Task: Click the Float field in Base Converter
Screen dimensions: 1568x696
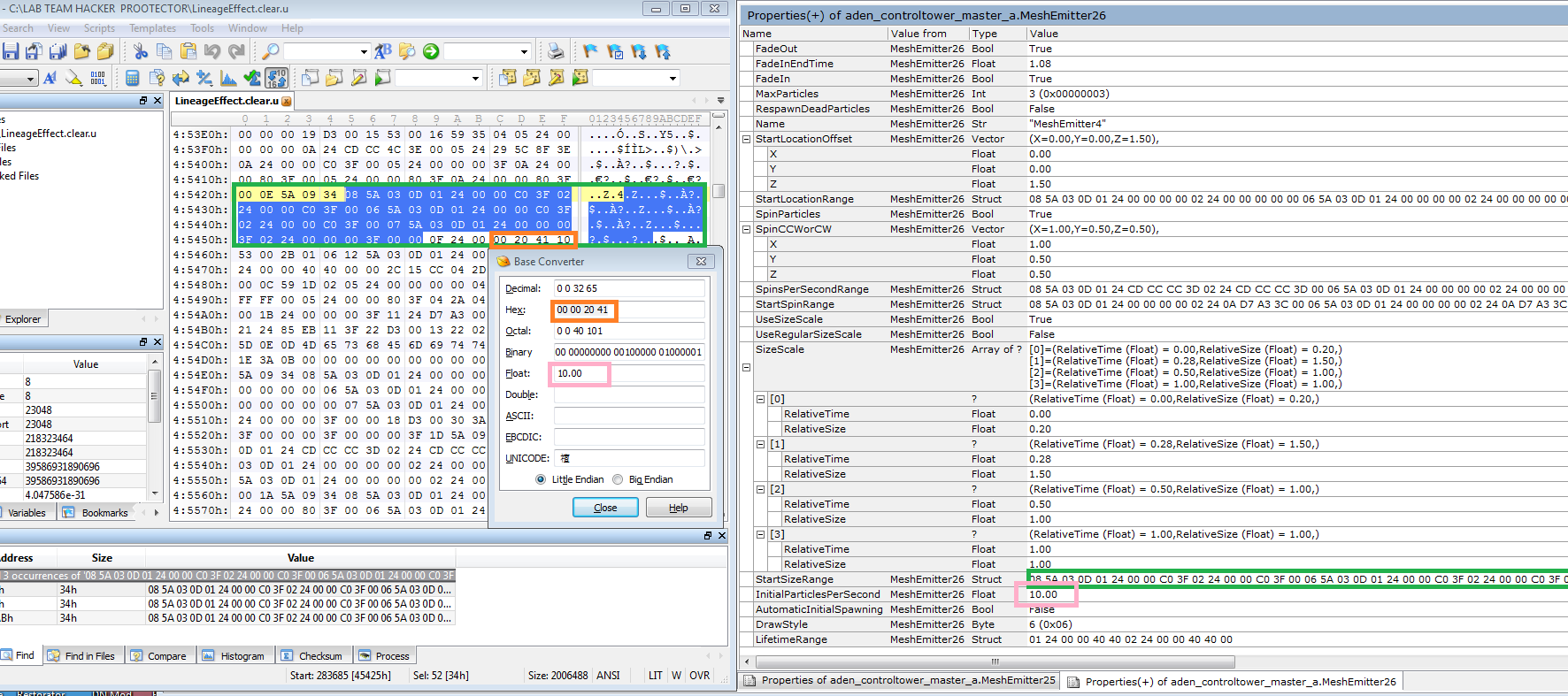Action: (629, 373)
